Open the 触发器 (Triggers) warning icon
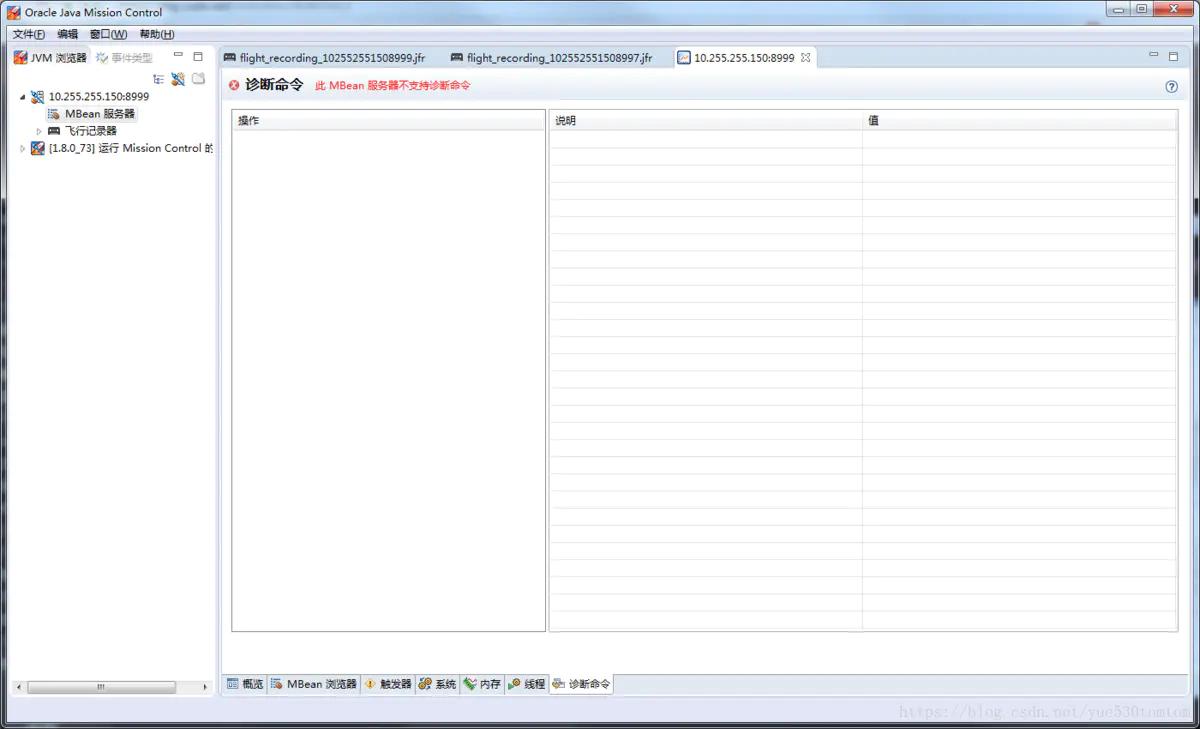1200x729 pixels. coord(368,684)
